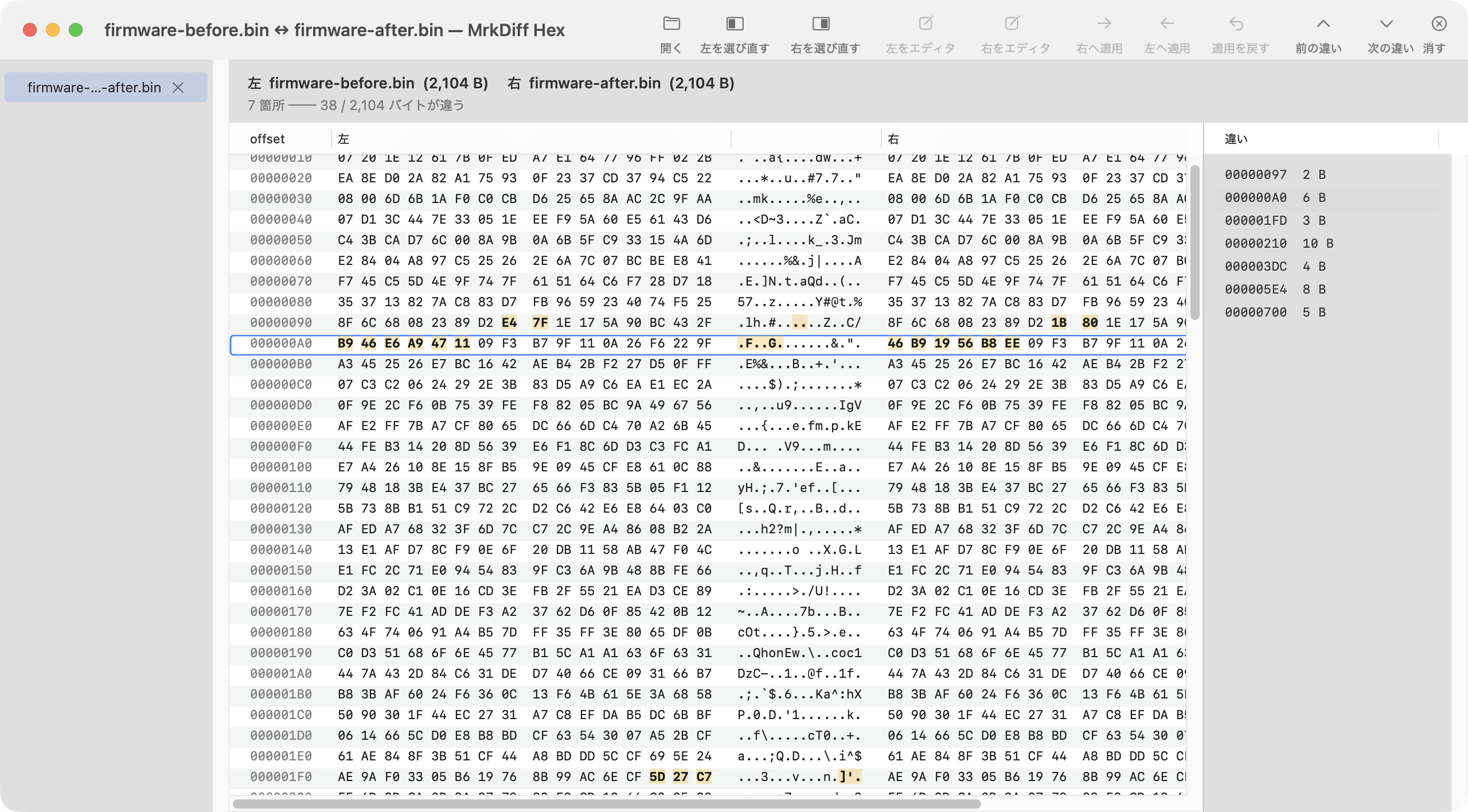Image resolution: width=1468 pixels, height=812 pixels.
Task: Select difference at 000000A0 (6 B)
Action: click(x=1328, y=197)
